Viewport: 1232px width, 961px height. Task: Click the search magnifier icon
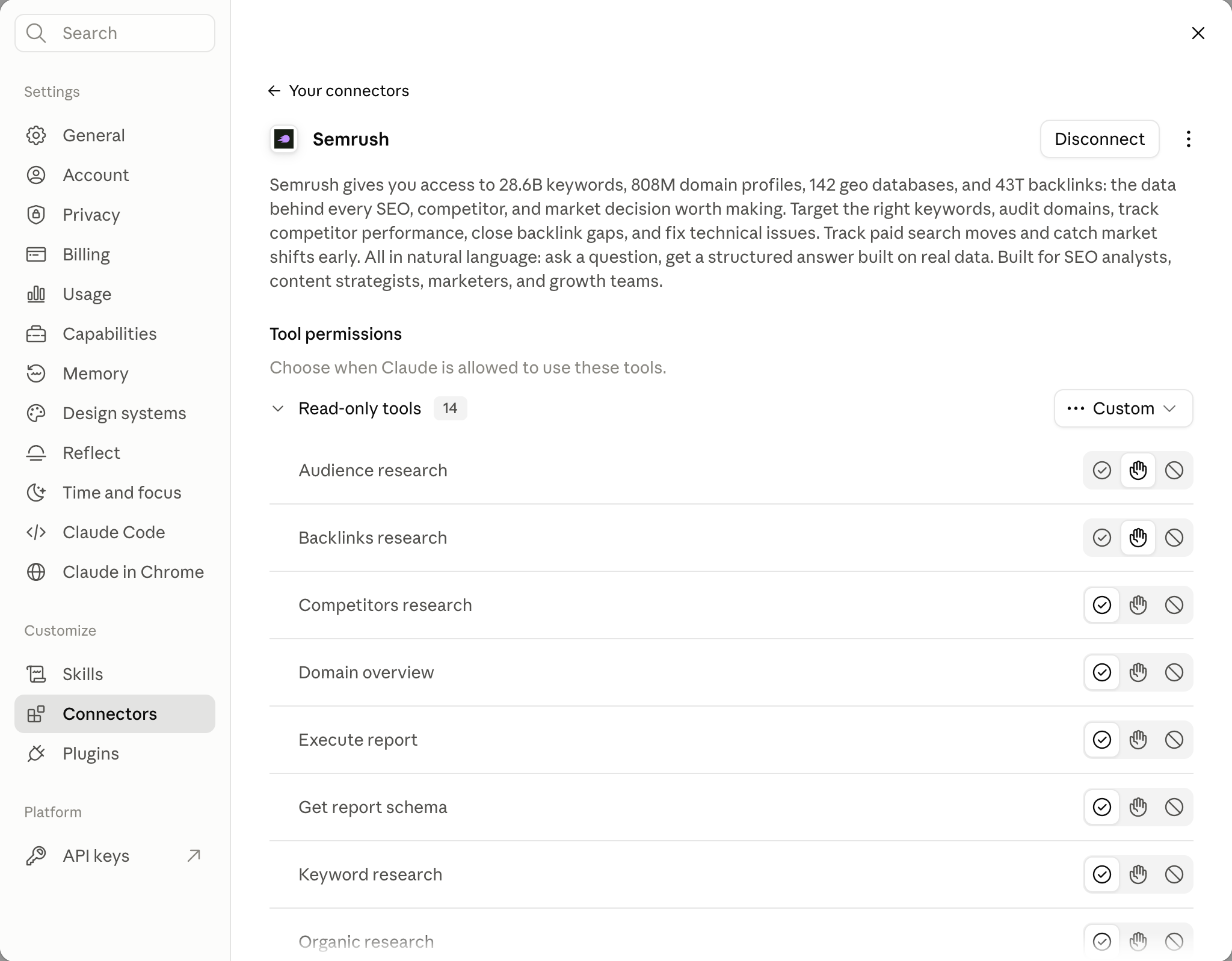36,33
